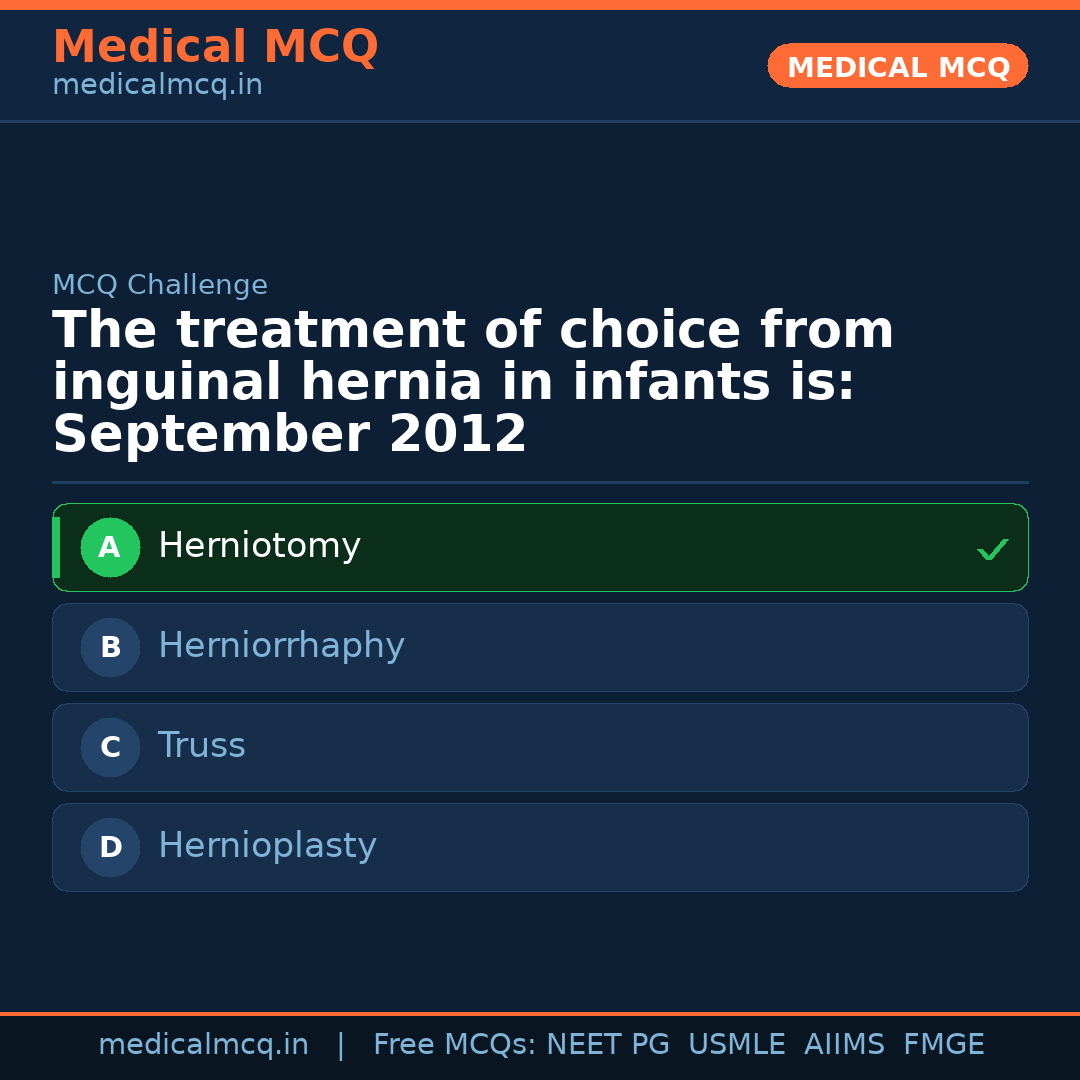This screenshot has height=1080, width=1080.
Task: Choose the C option circle badge
Action: point(110,747)
